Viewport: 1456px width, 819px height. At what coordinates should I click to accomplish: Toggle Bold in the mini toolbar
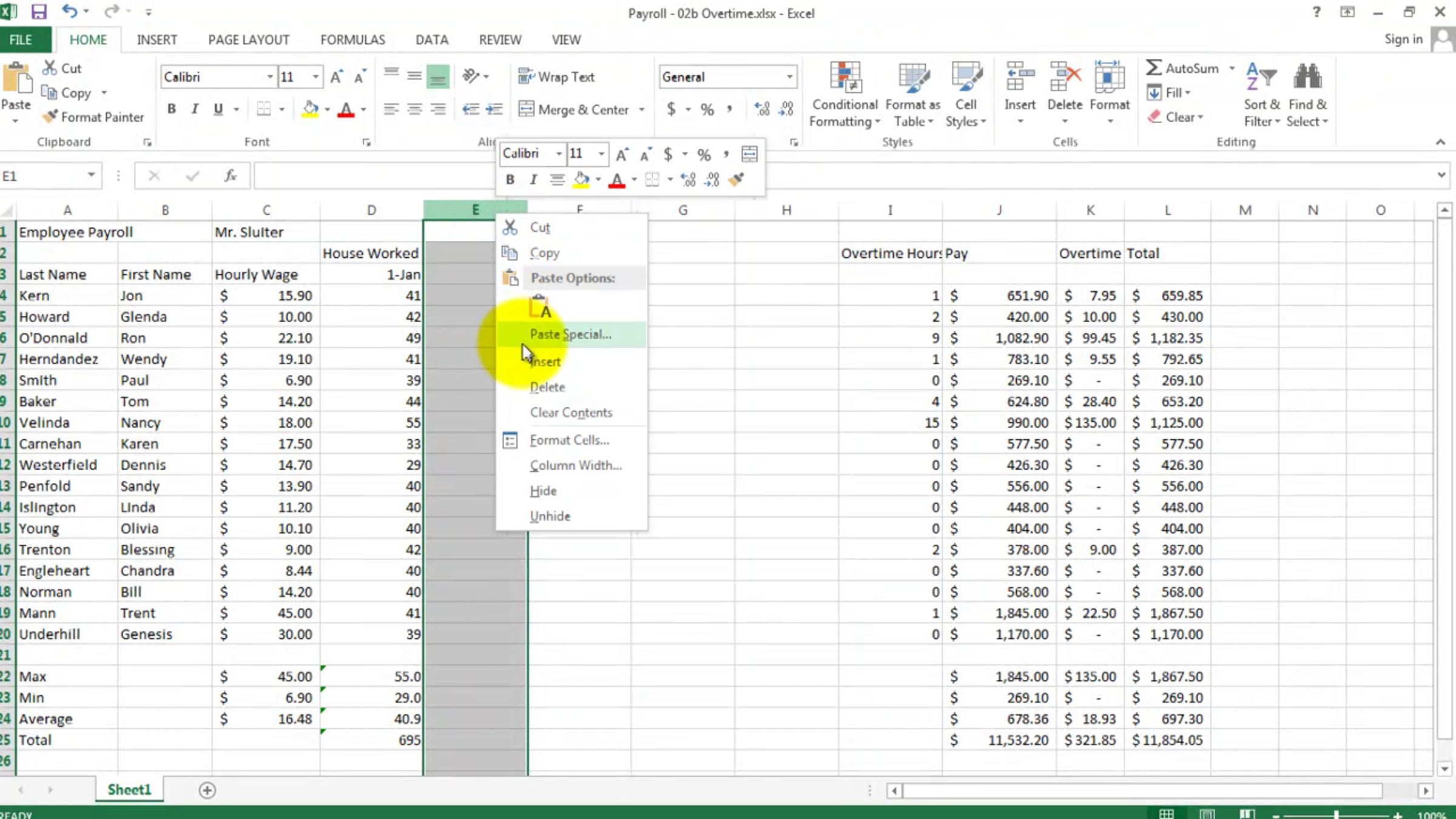pos(510,180)
